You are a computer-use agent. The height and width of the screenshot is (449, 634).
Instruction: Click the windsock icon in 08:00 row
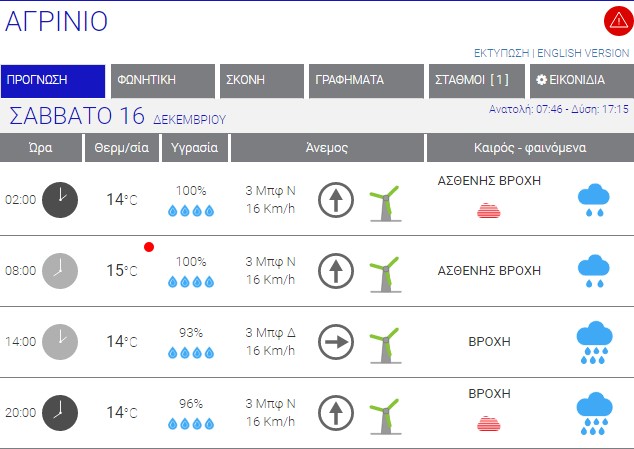[384, 272]
